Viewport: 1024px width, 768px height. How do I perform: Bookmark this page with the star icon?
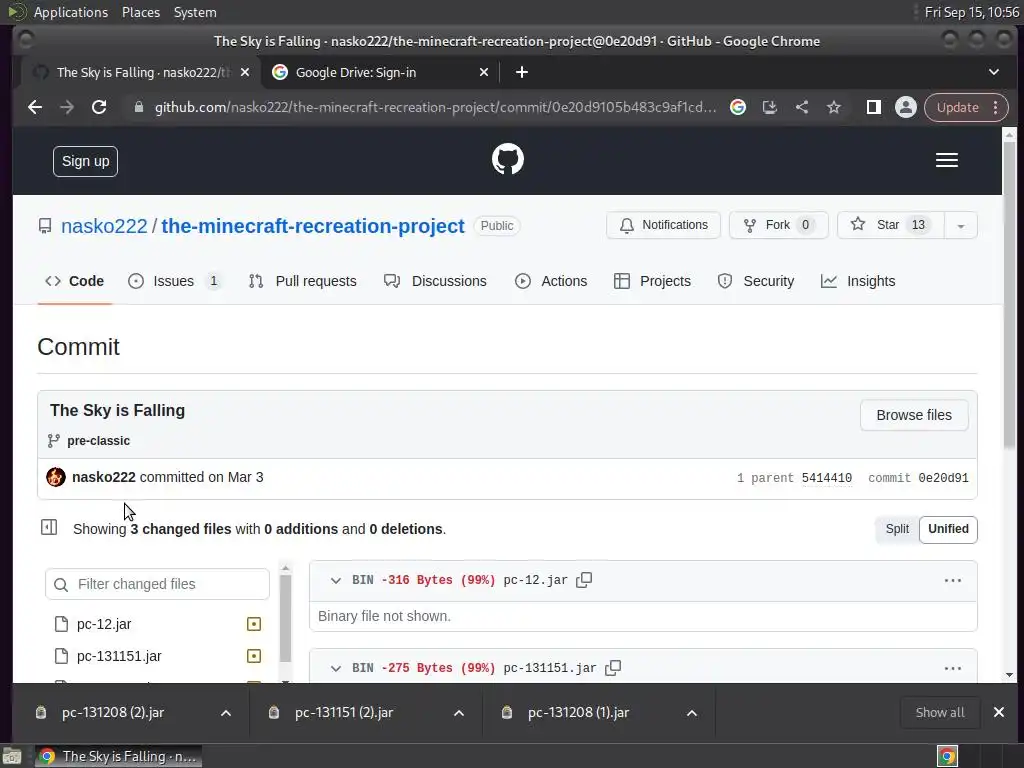pyautogui.click(x=834, y=107)
